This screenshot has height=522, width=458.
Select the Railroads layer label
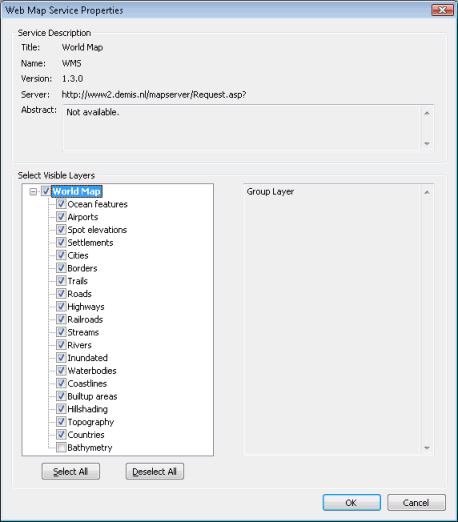pyautogui.click(x=85, y=319)
